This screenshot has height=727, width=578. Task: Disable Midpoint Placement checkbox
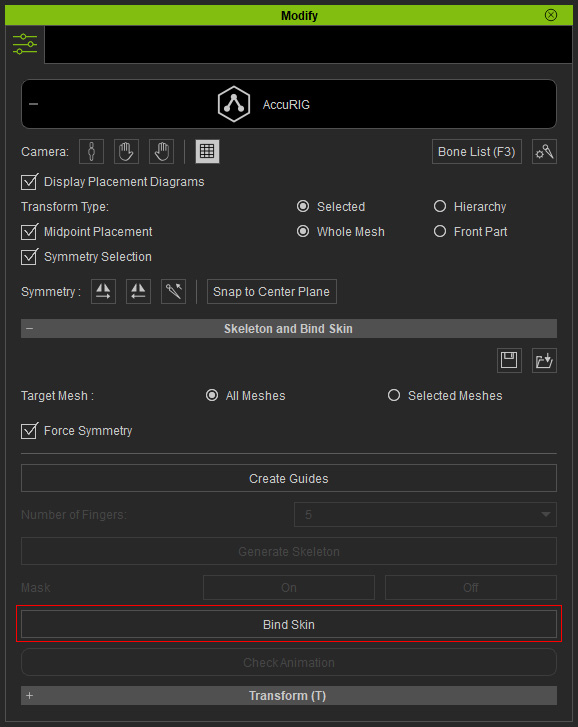click(x=29, y=231)
